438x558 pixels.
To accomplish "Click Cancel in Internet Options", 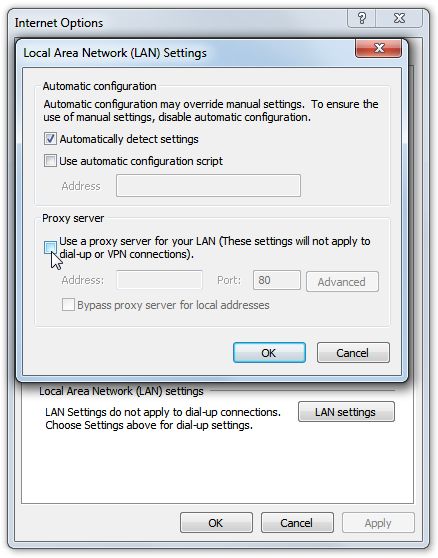I will [297, 523].
